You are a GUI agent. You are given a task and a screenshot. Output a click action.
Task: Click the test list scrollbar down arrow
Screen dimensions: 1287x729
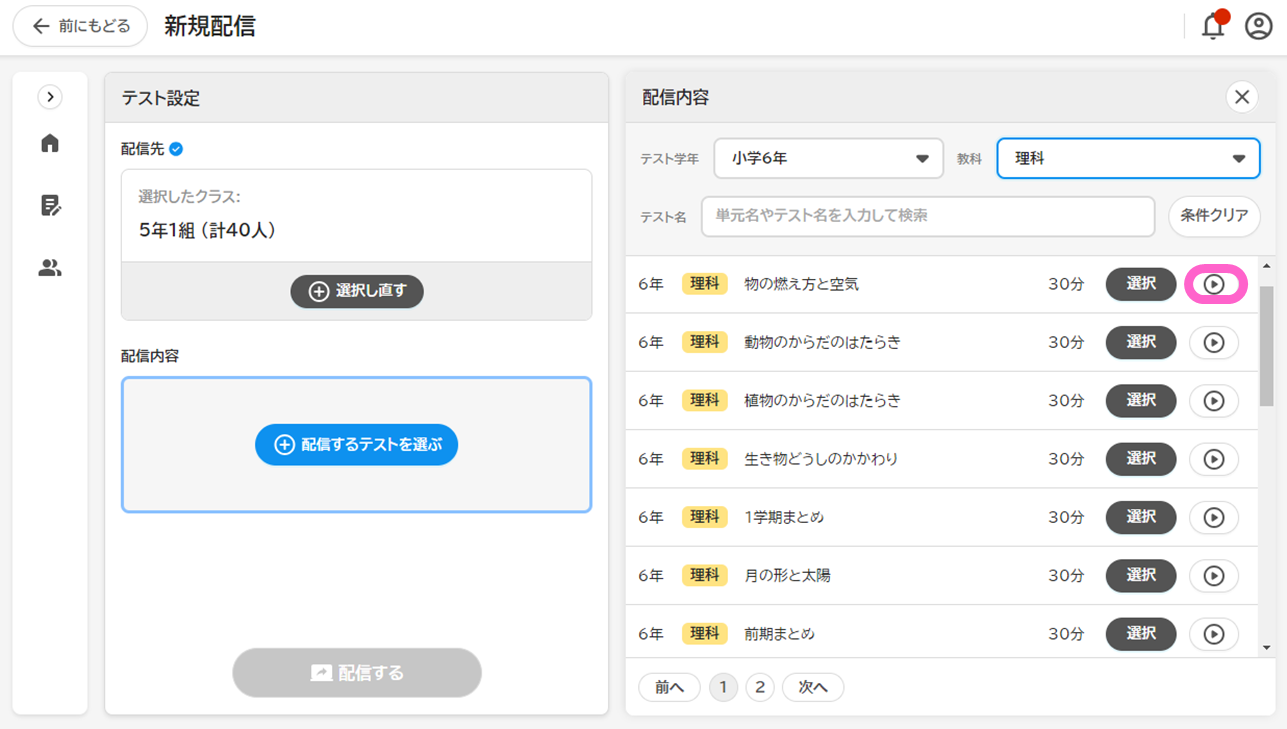click(x=1267, y=648)
